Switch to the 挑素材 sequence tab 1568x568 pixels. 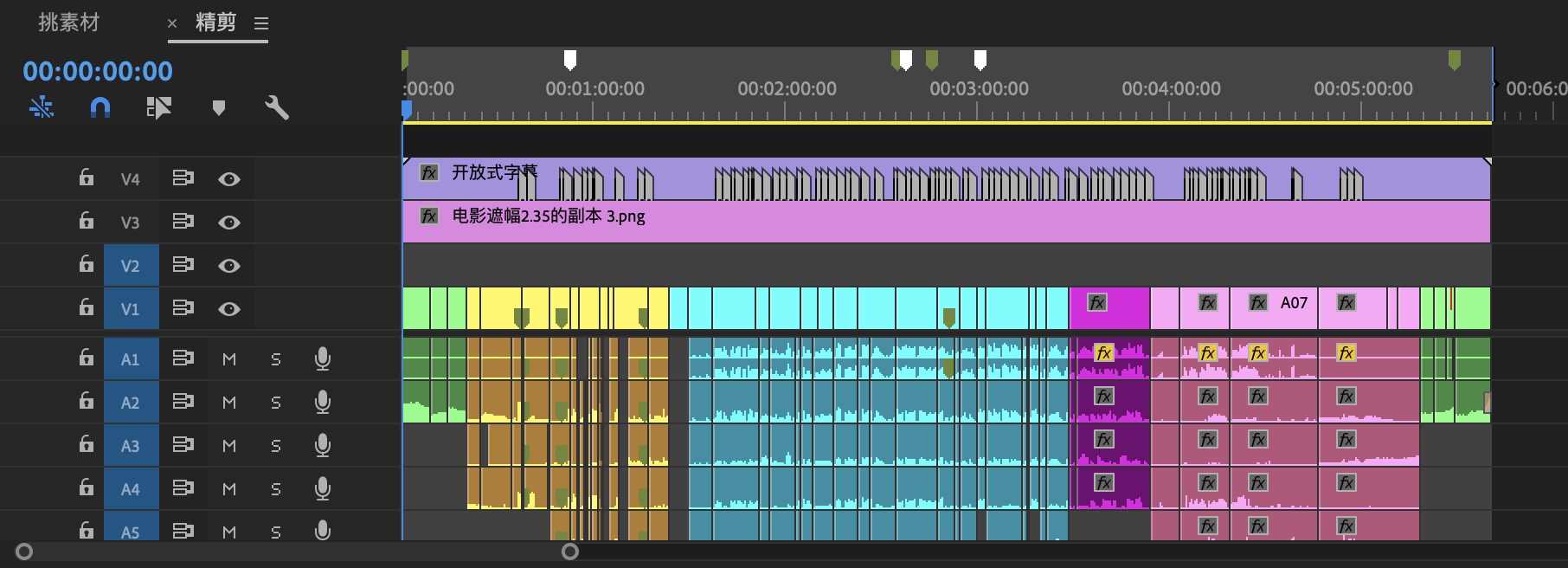69,23
